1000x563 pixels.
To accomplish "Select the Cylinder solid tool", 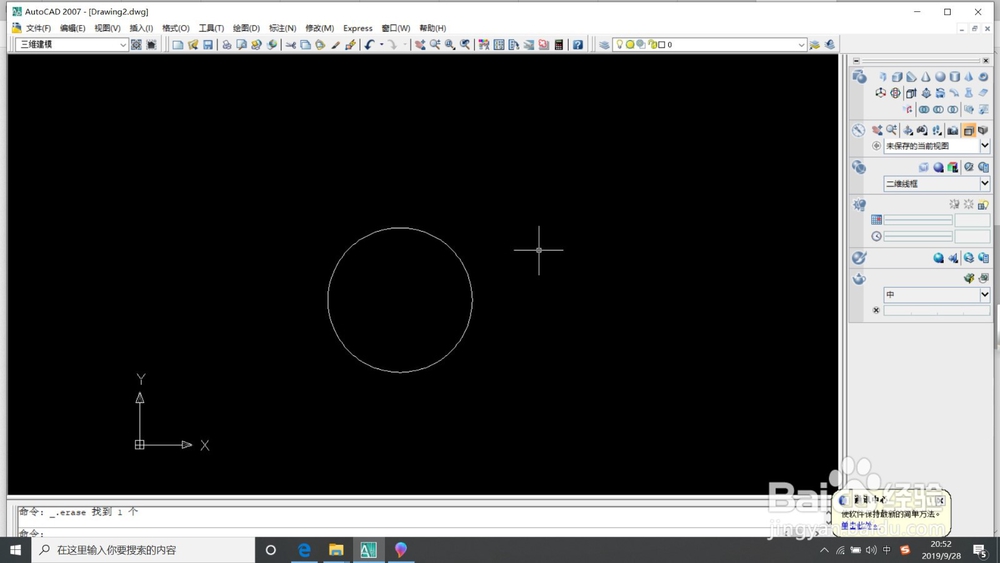I will tap(955, 77).
